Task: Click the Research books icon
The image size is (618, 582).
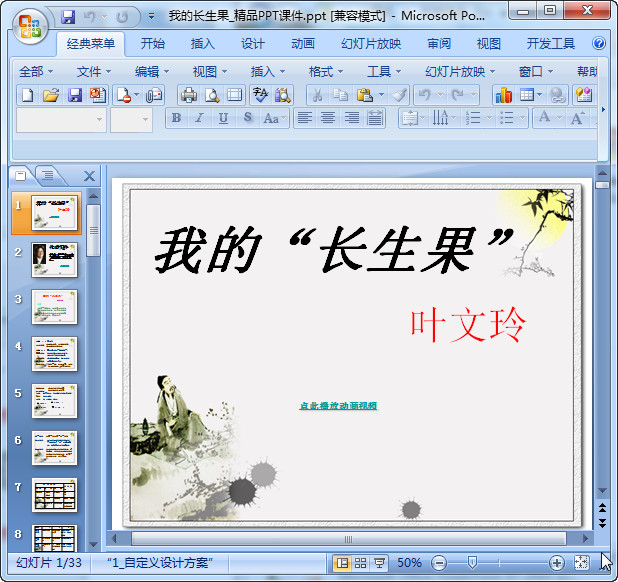Action: pyautogui.click(x=283, y=95)
